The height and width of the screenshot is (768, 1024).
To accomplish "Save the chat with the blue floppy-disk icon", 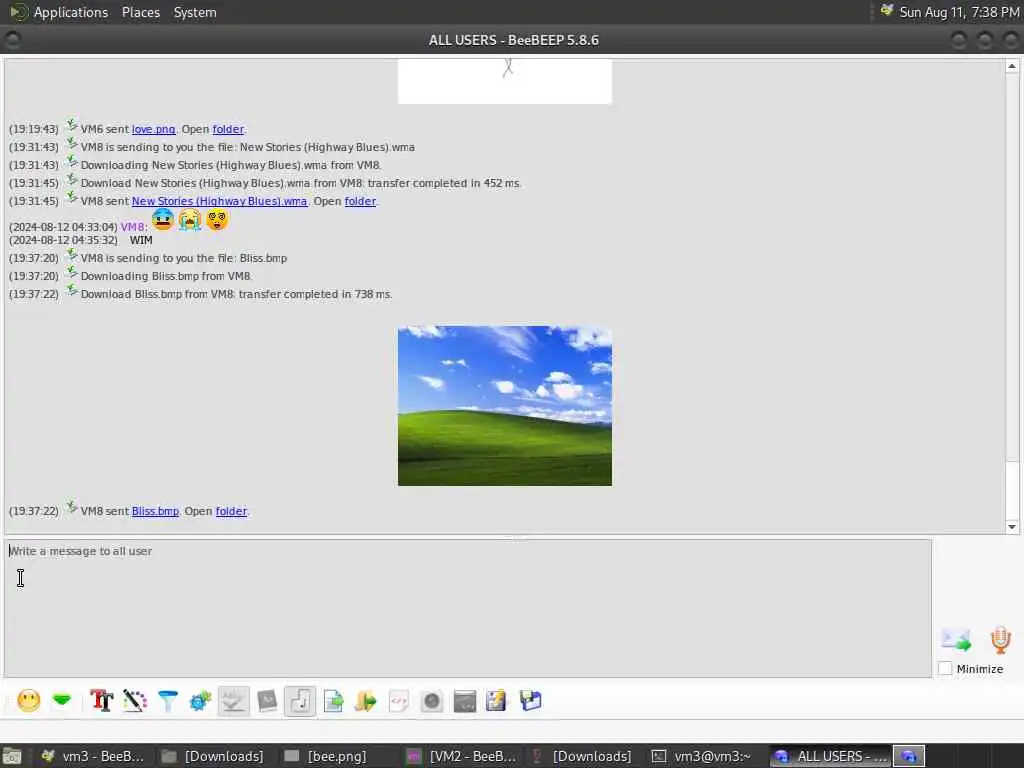I will (x=530, y=701).
